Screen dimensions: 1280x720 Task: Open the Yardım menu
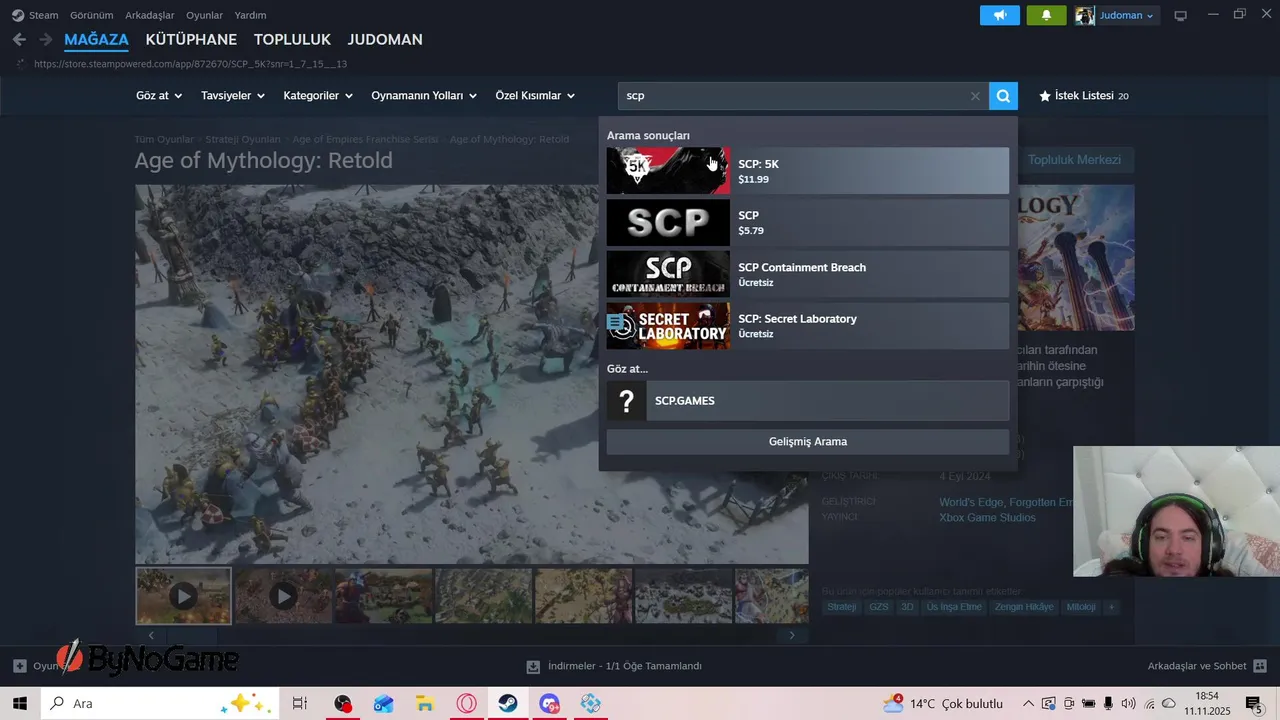pos(250,15)
